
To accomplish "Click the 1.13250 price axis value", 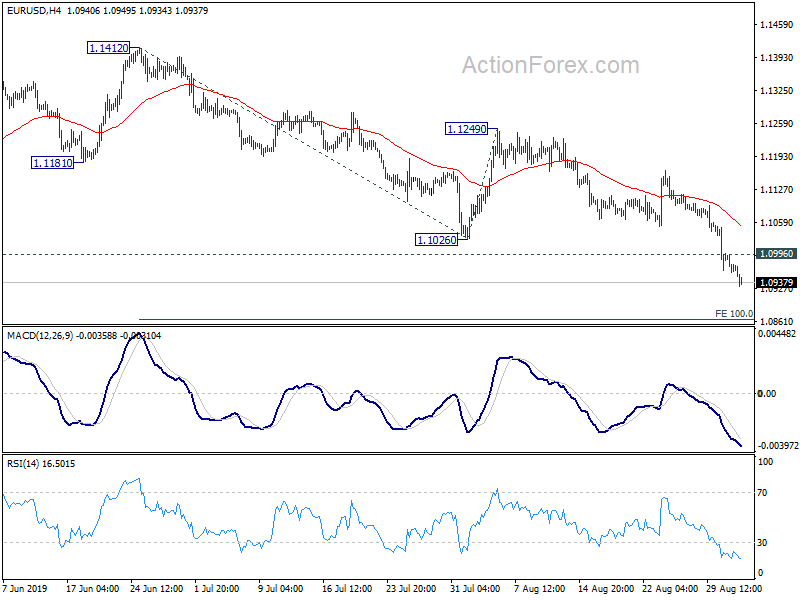I will (777, 91).
